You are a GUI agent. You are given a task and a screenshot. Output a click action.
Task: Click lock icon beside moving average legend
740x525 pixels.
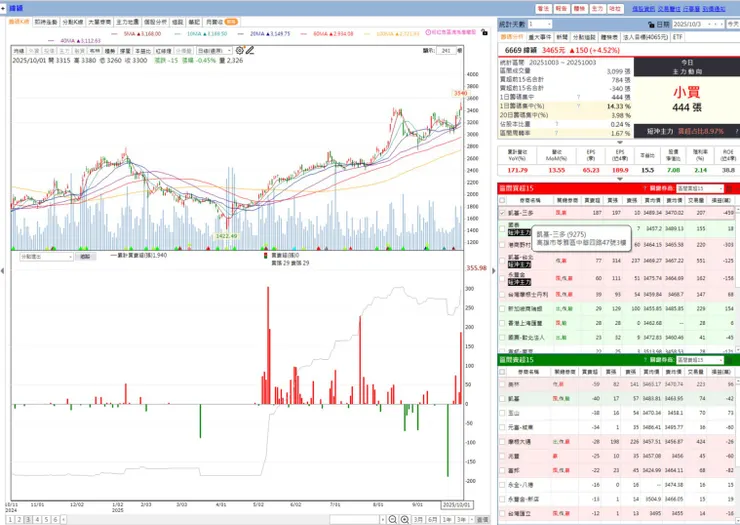[484, 32]
